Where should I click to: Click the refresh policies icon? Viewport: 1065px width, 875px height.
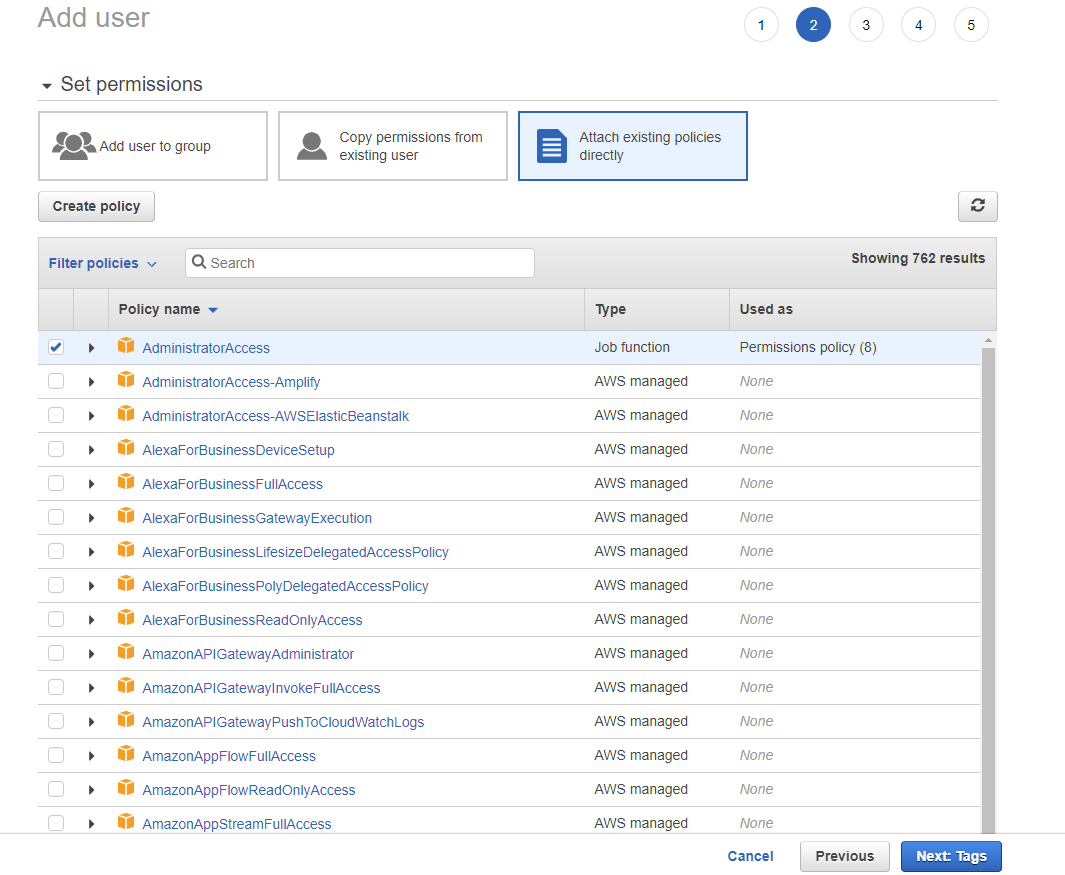977,206
